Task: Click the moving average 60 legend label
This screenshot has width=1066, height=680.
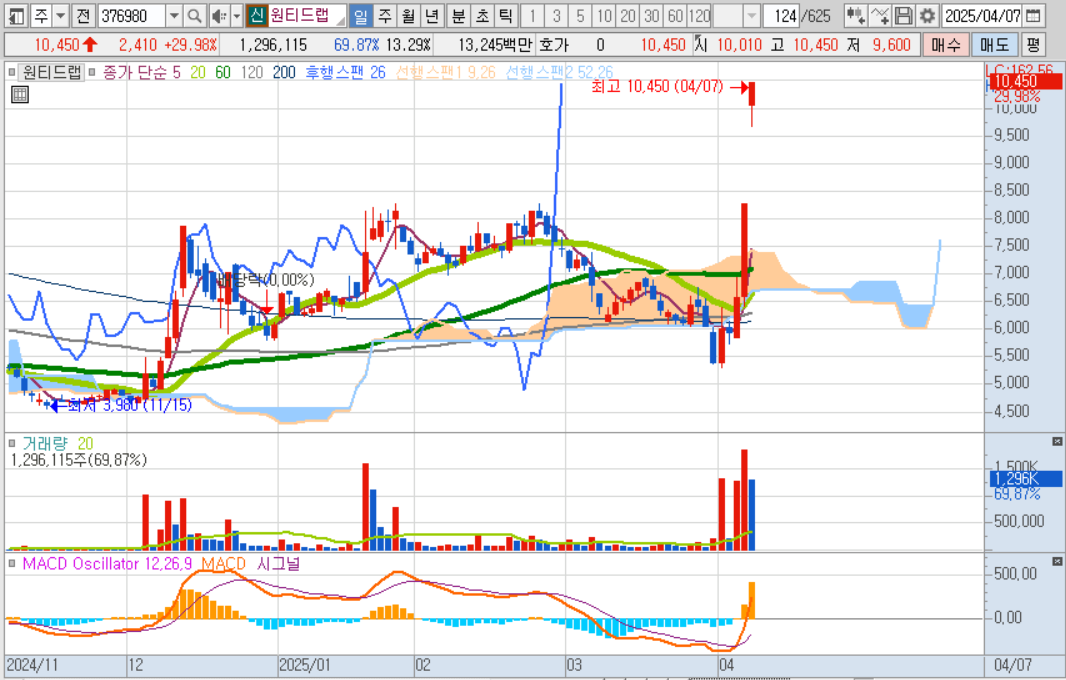Action: point(223,72)
